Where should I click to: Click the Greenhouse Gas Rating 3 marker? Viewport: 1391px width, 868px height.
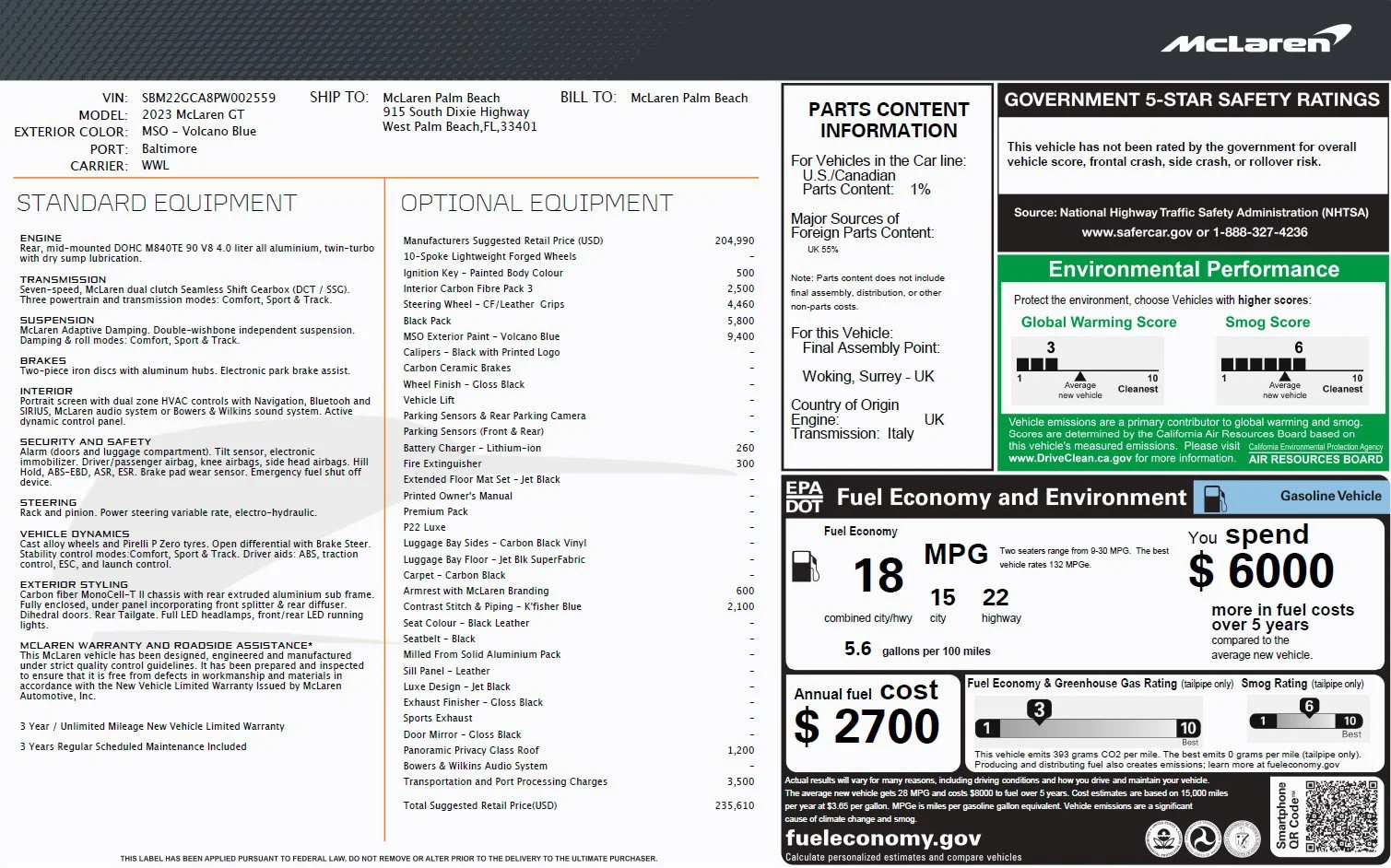pos(1039,710)
